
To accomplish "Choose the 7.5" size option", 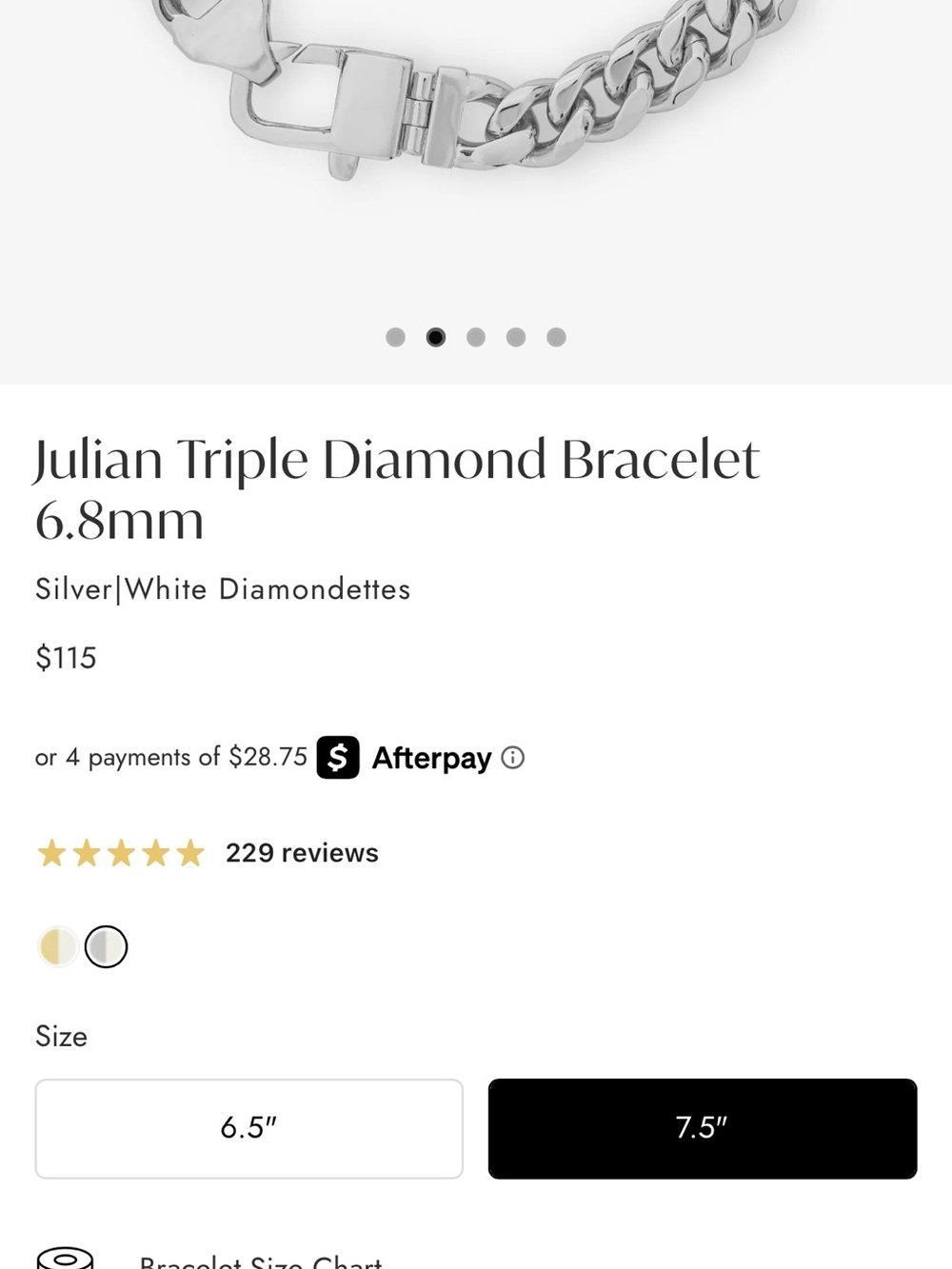I will (703, 1129).
